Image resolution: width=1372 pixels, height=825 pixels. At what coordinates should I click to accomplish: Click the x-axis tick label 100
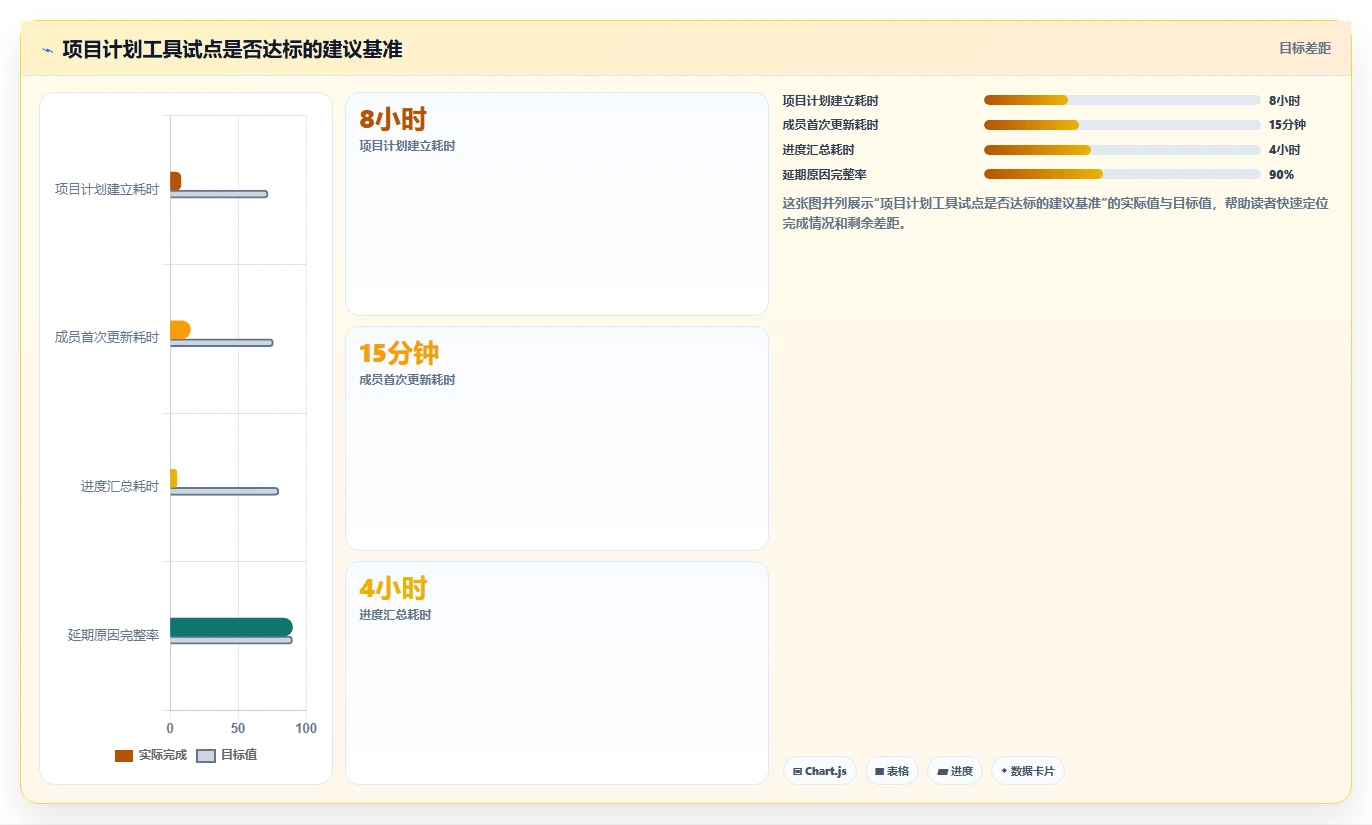(x=306, y=728)
